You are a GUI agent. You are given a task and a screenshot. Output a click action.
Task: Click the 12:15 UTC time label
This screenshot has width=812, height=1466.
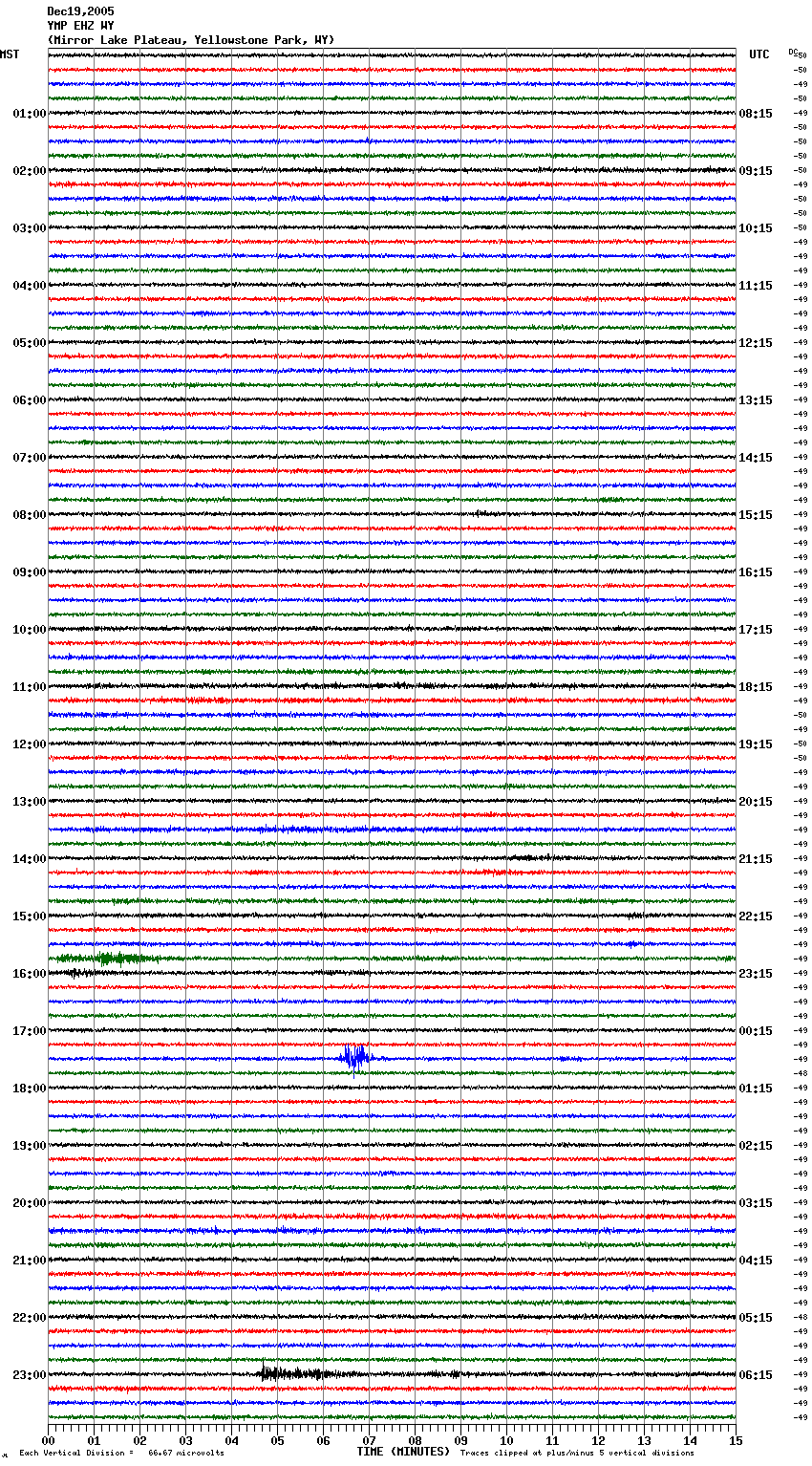click(x=756, y=343)
